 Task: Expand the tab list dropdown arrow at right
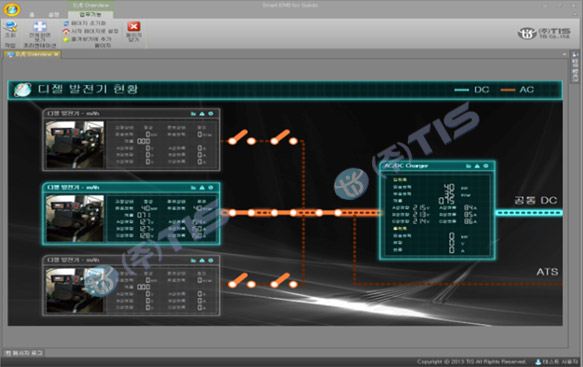tap(564, 55)
